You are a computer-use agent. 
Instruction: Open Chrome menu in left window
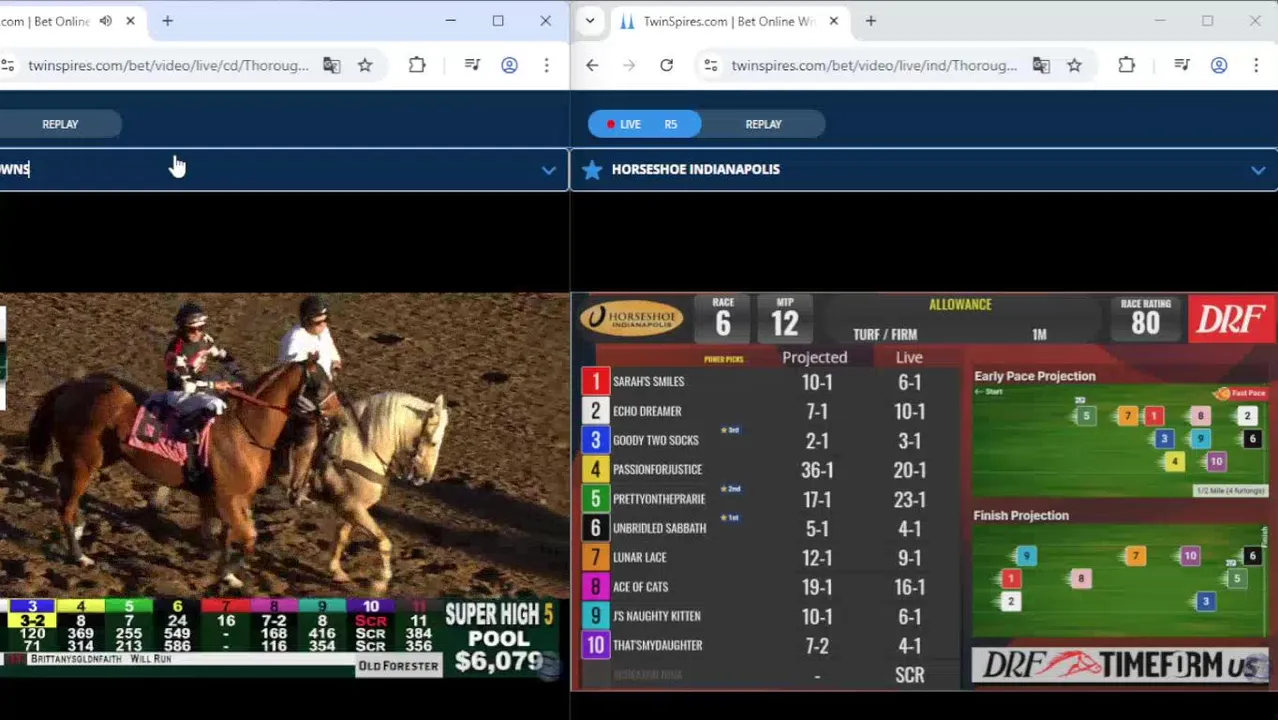[546, 65]
